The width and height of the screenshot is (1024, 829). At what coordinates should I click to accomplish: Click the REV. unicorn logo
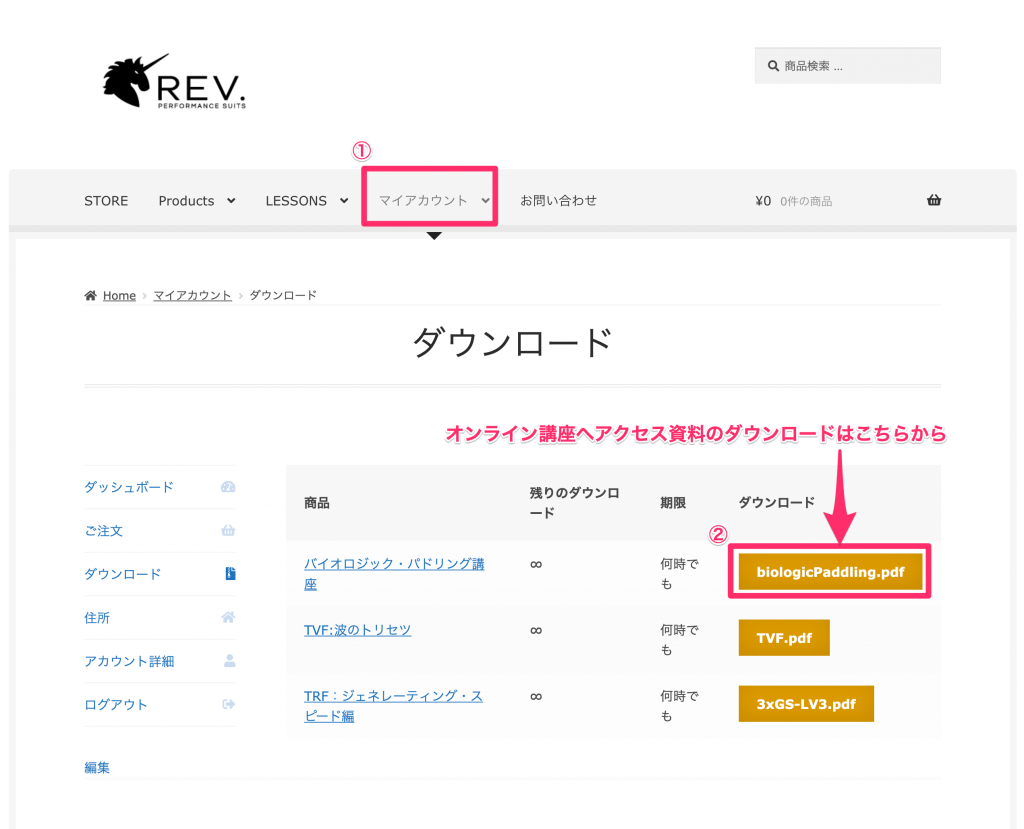coord(174,82)
